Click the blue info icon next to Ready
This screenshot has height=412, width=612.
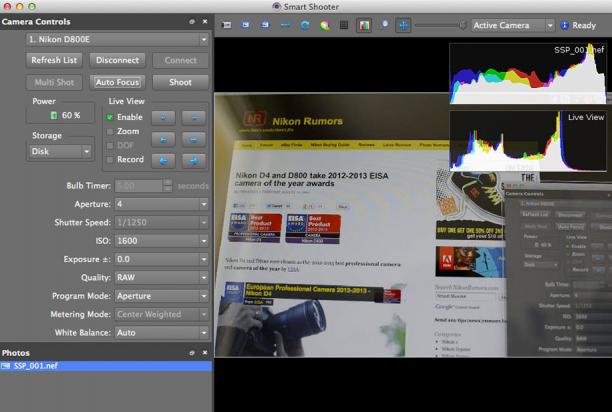[x=564, y=26]
